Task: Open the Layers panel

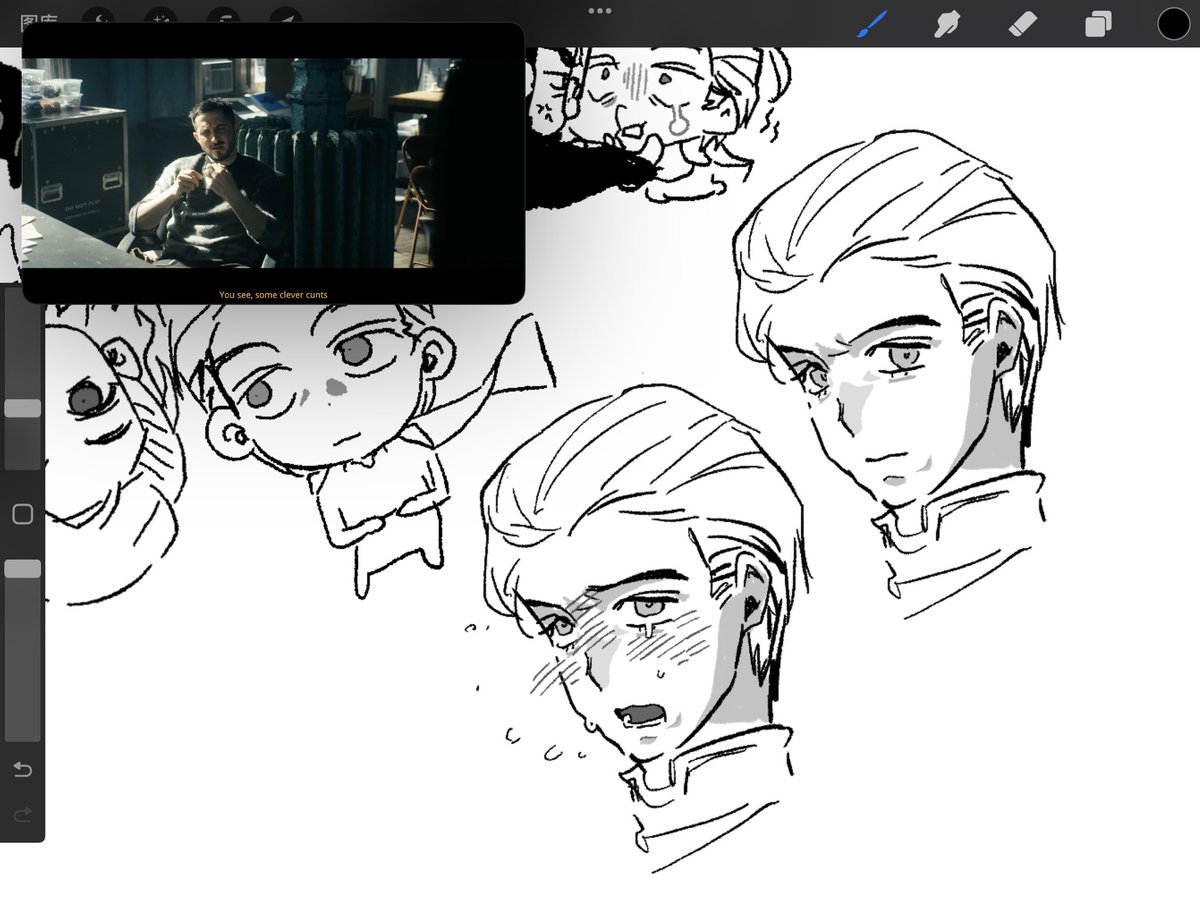Action: pos(1098,23)
